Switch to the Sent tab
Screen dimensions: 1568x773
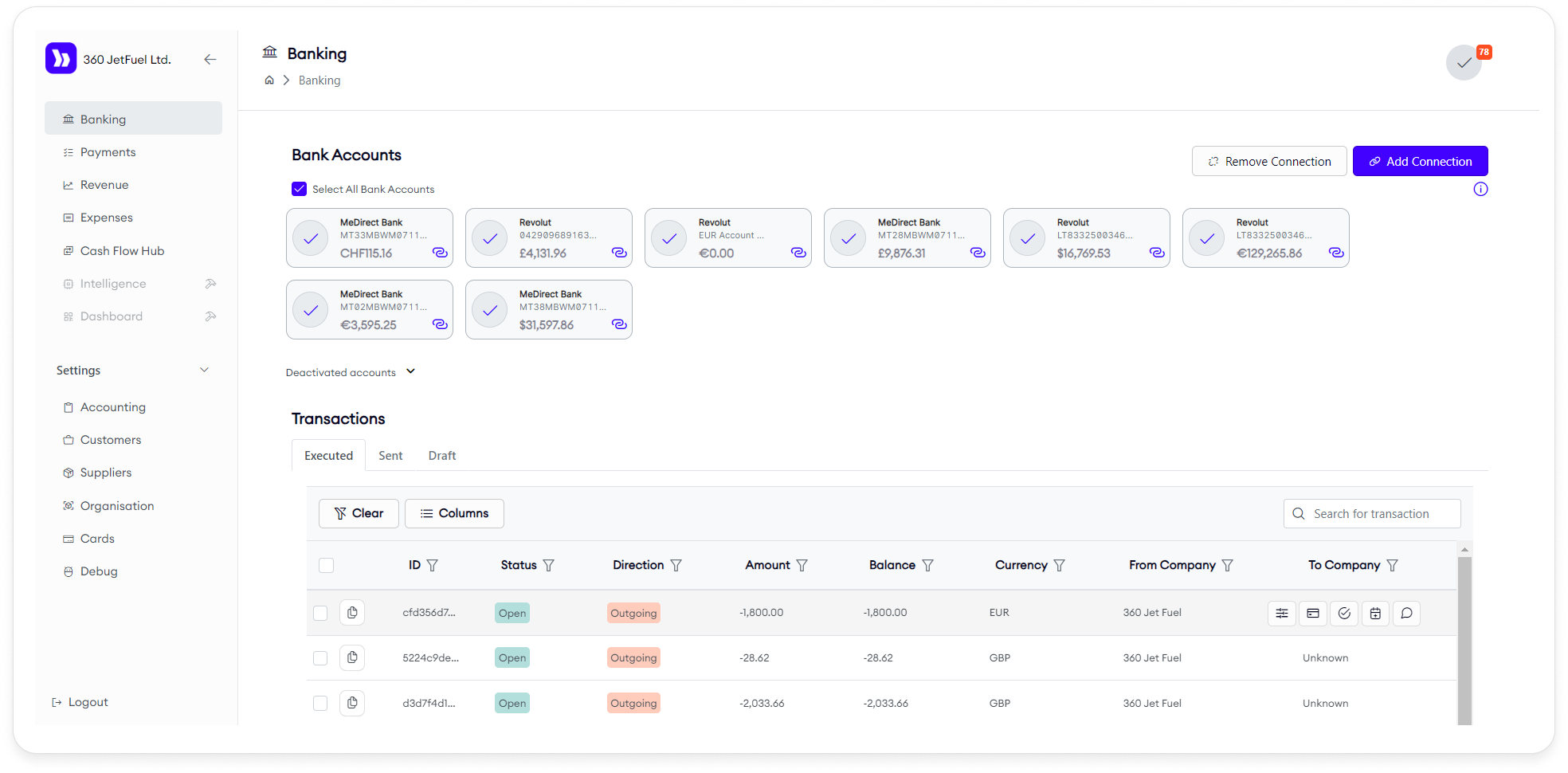[x=390, y=456]
